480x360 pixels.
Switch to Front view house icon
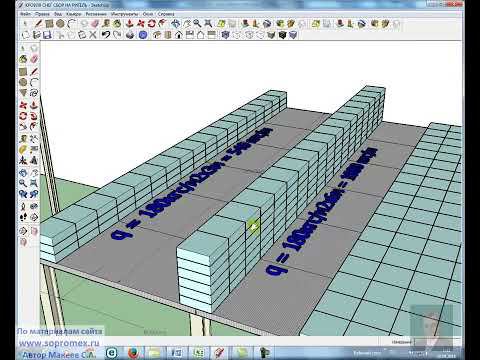pos(179,35)
